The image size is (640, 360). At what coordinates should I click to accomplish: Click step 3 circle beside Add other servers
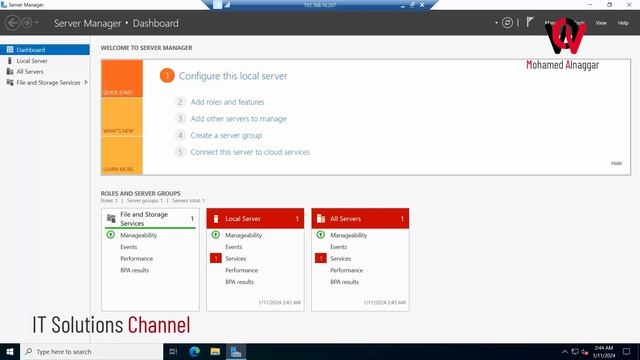[180, 119]
